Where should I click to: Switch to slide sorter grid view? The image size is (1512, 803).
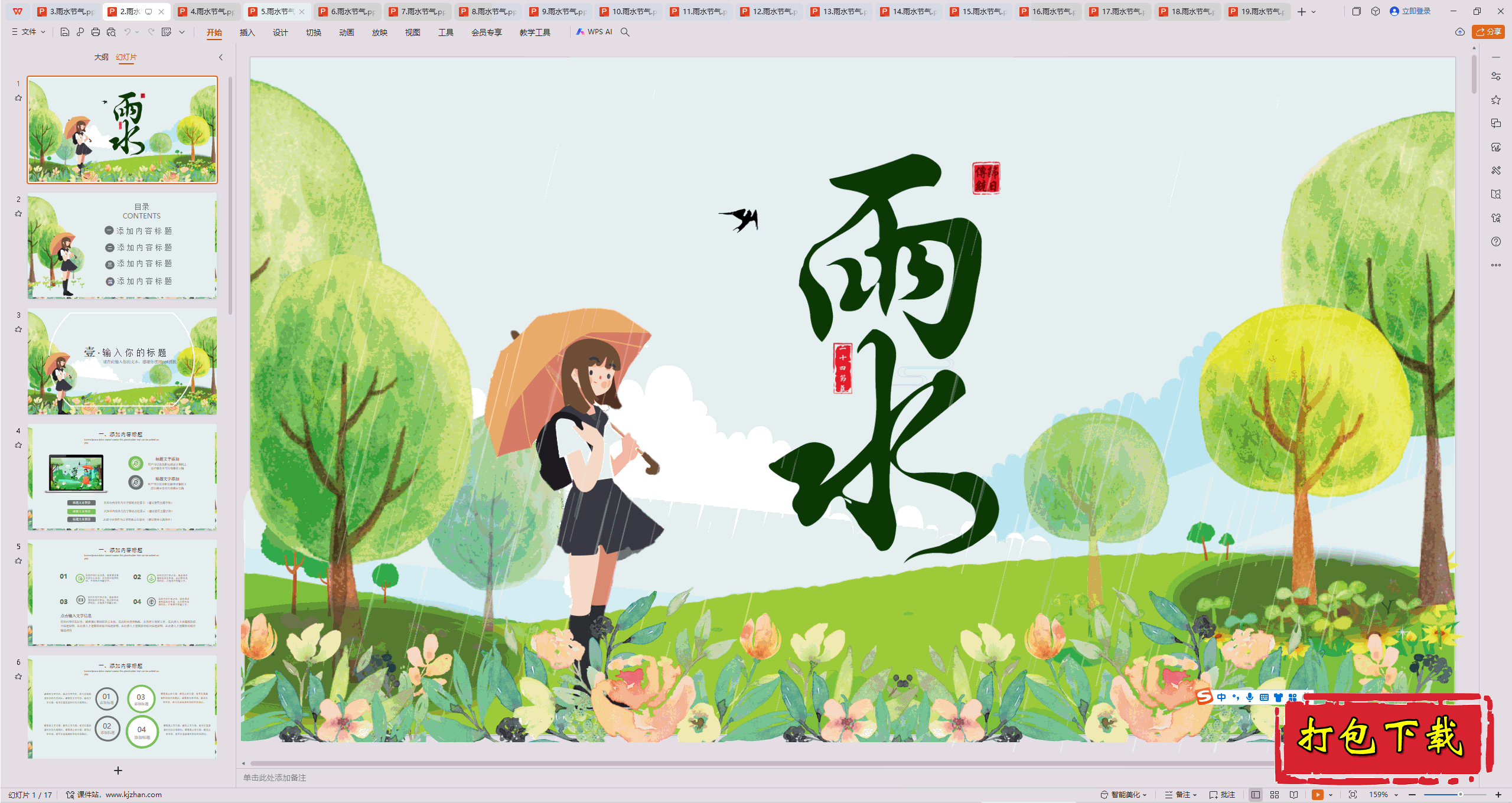1275,795
